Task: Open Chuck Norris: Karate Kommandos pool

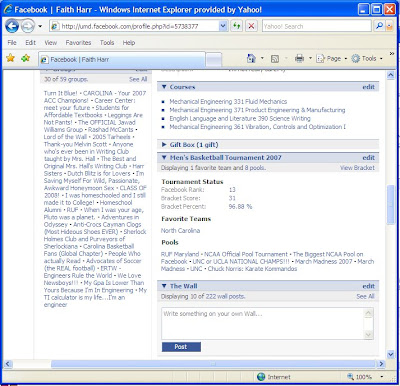Action: (252, 269)
